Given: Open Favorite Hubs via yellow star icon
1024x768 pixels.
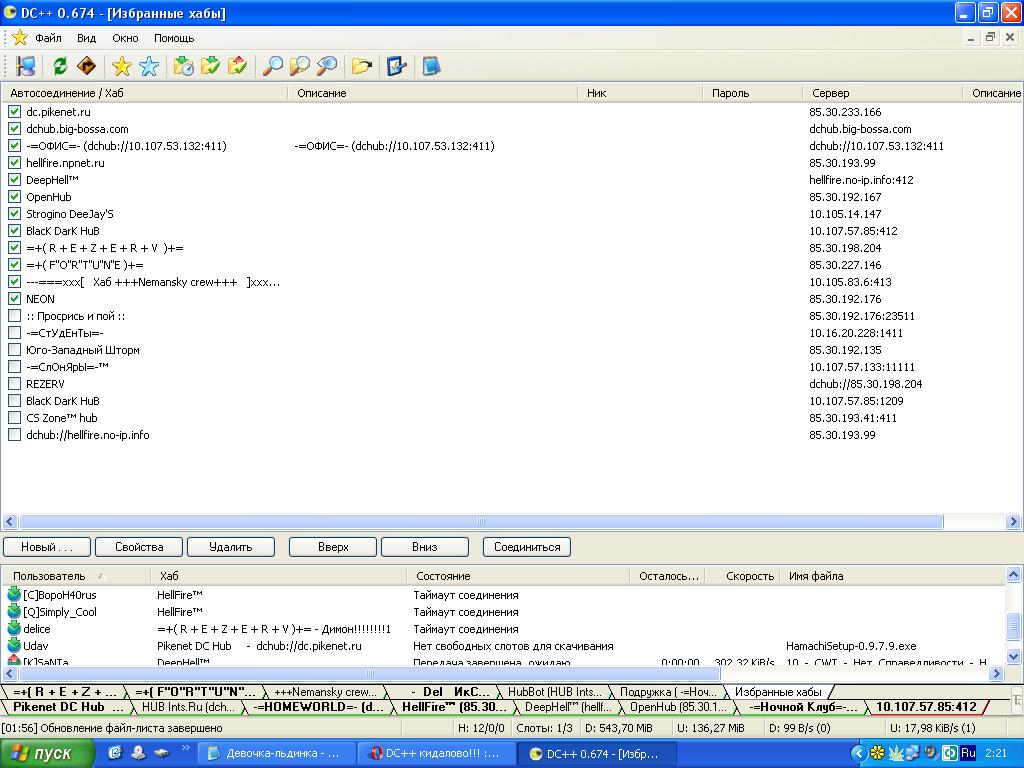Looking at the screenshot, I should 122,66.
